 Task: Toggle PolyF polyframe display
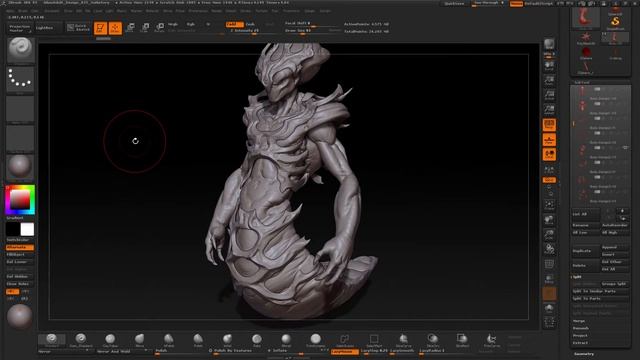(x=549, y=264)
